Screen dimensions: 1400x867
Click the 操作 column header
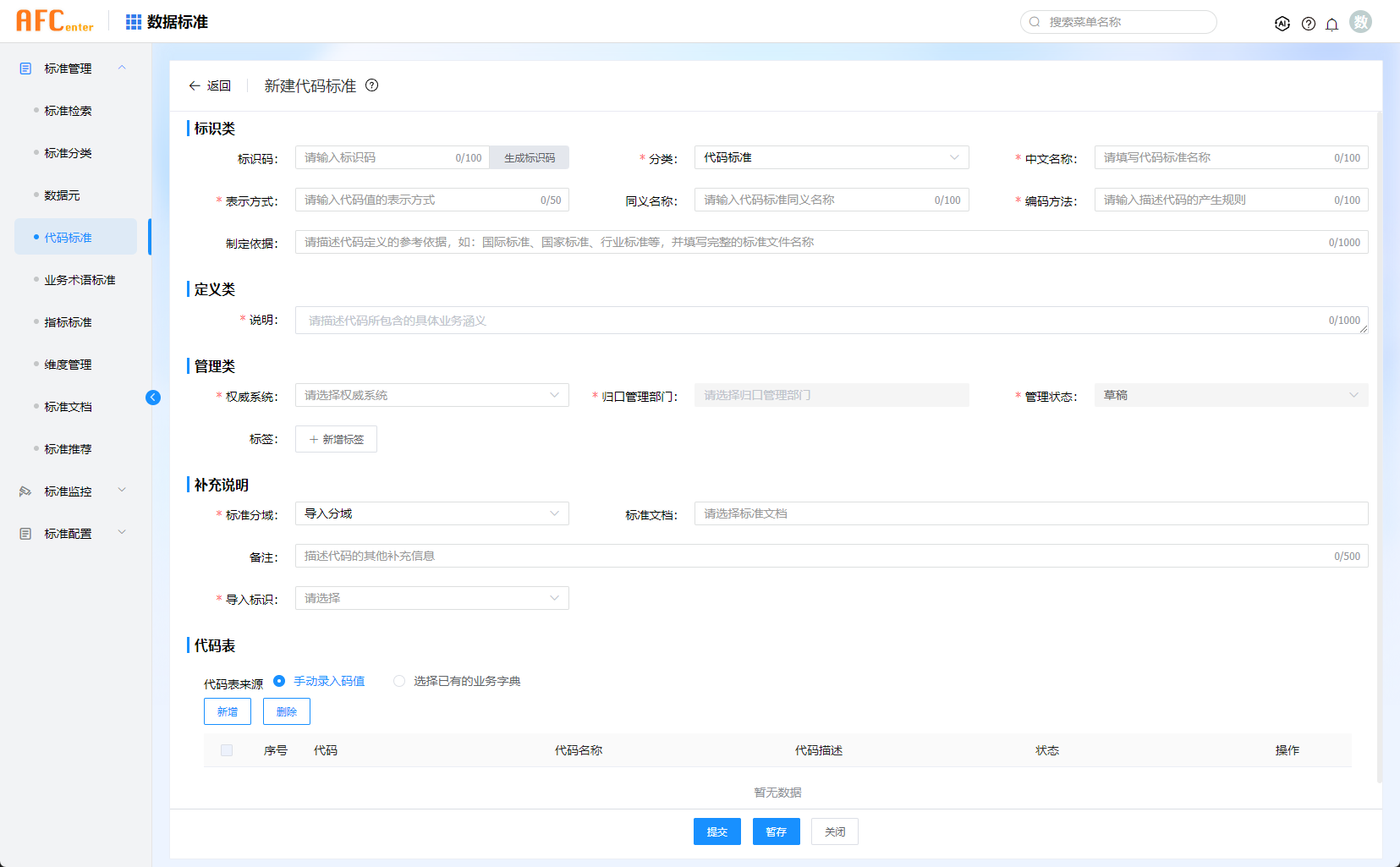click(1287, 750)
